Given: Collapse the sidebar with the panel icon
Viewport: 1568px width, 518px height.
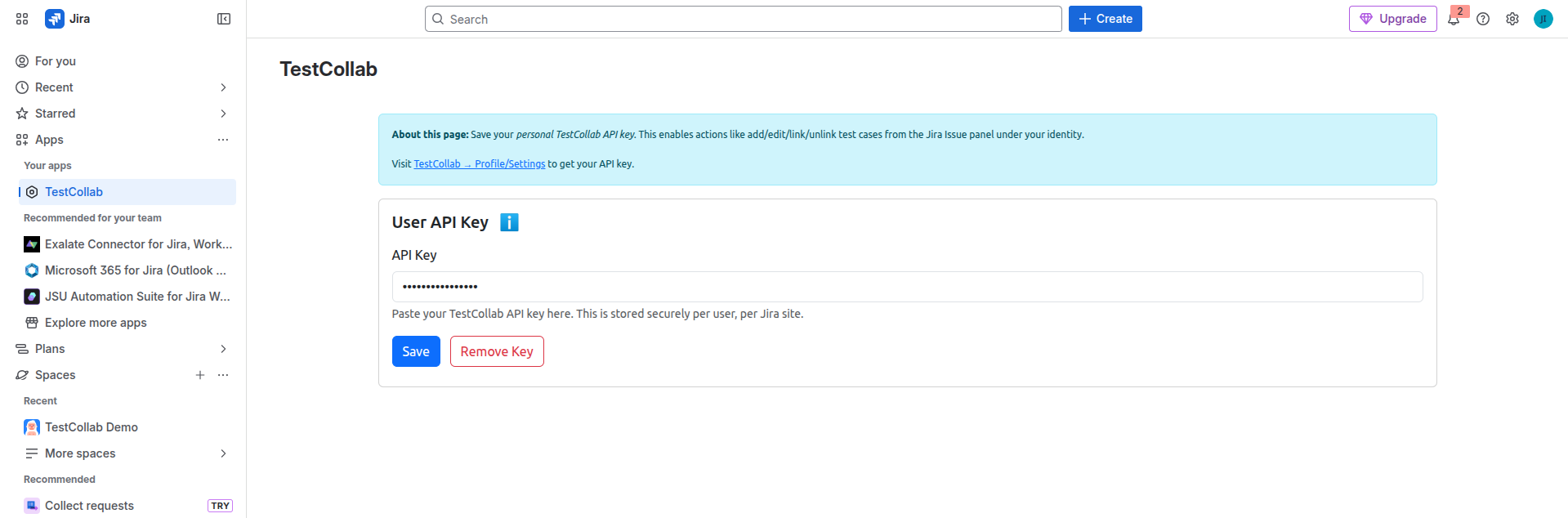Looking at the screenshot, I should click(x=224, y=19).
